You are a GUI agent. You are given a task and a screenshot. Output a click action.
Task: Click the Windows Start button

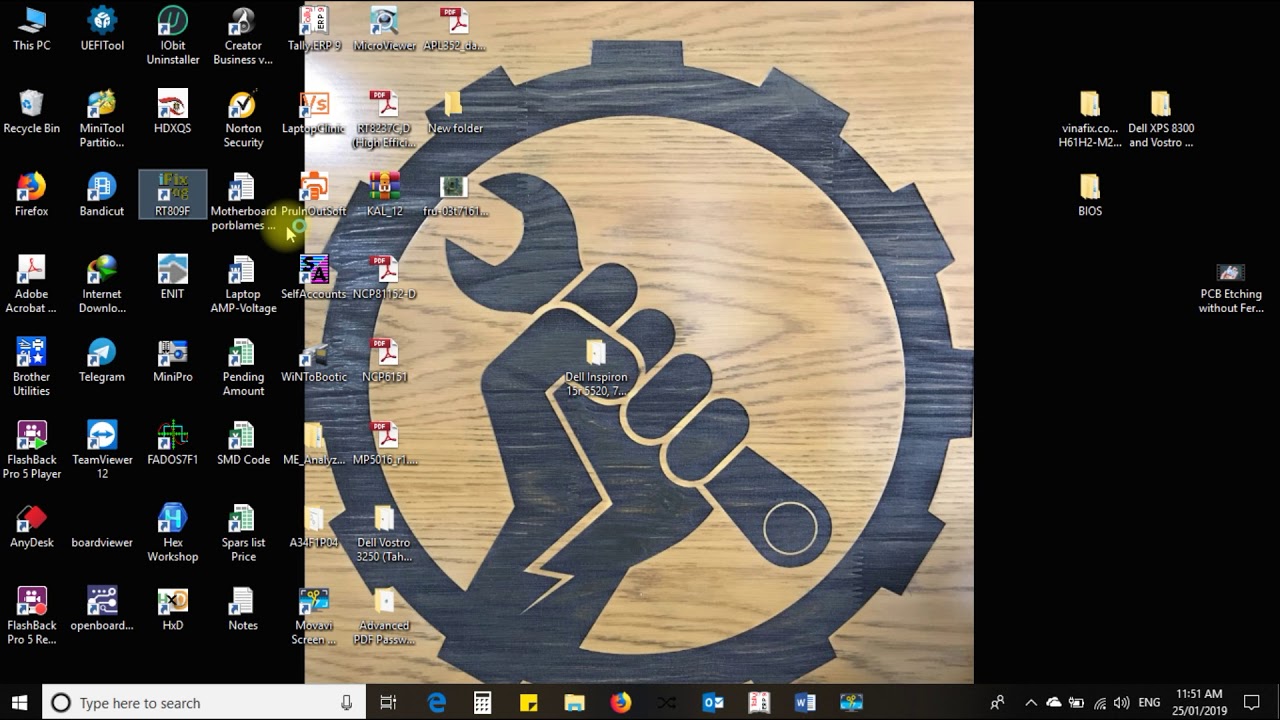click(x=20, y=702)
